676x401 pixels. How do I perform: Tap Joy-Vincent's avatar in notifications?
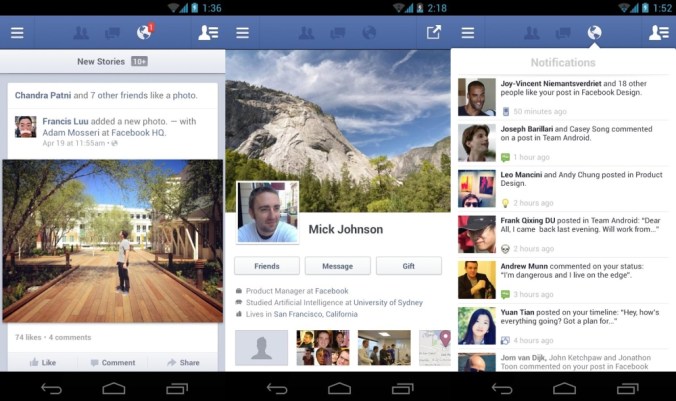(x=477, y=97)
